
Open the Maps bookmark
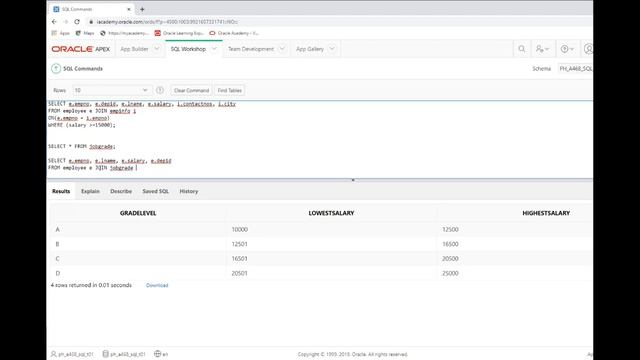(x=85, y=33)
